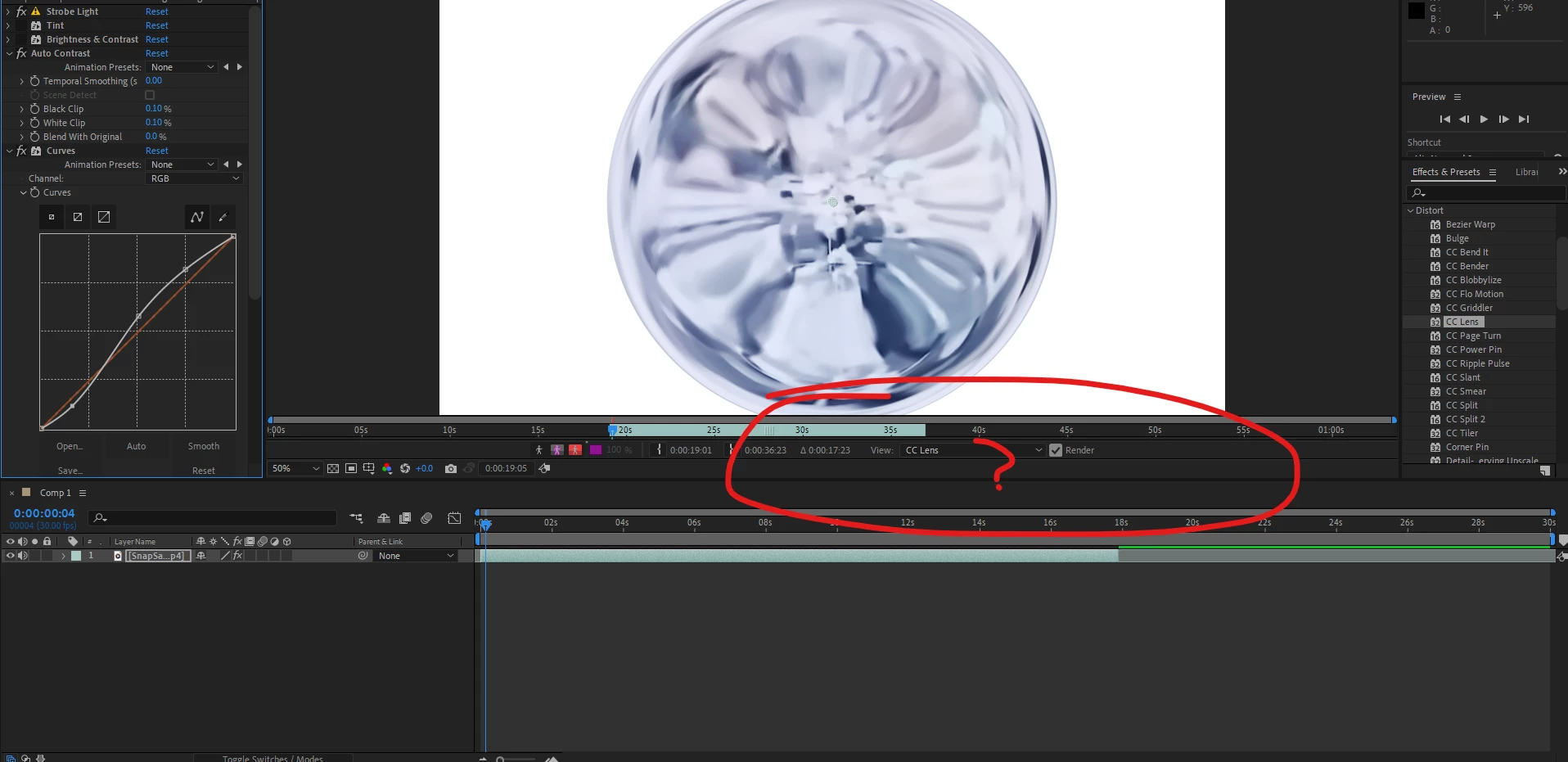Set Curves graph to the largest size
The image size is (1568, 762).
[104, 217]
